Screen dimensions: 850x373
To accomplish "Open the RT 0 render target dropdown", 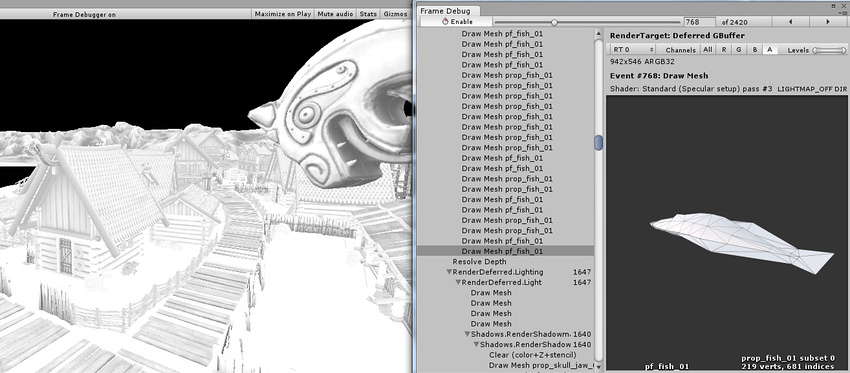I will click(633, 49).
